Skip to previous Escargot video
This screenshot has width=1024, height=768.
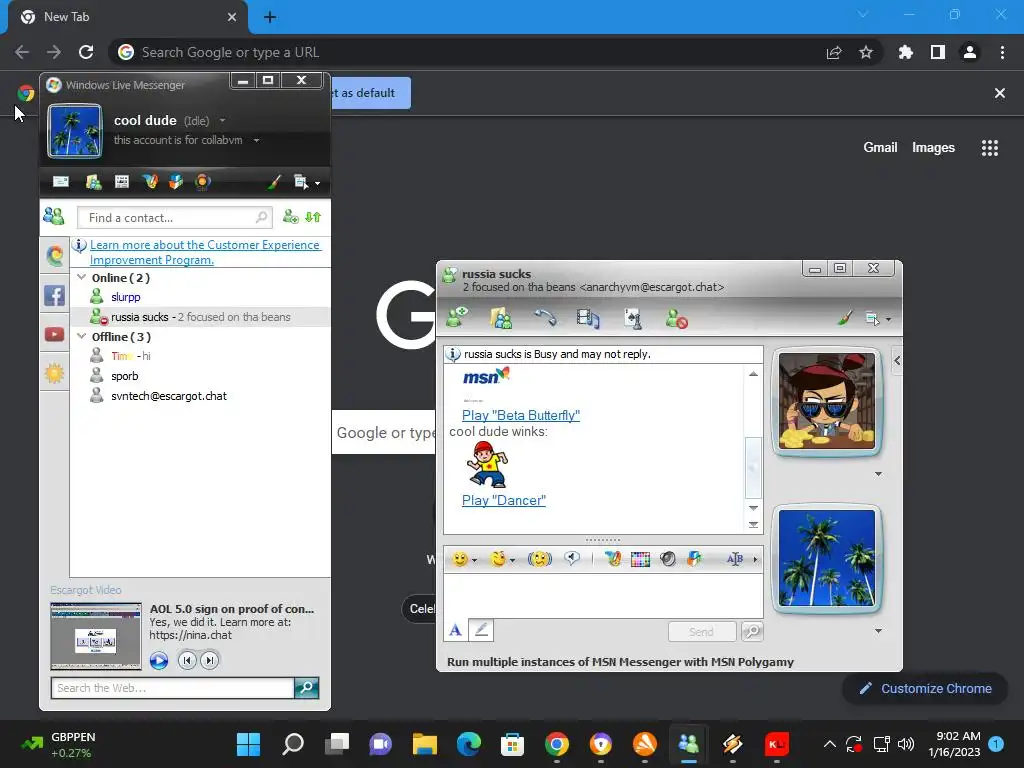click(187, 660)
